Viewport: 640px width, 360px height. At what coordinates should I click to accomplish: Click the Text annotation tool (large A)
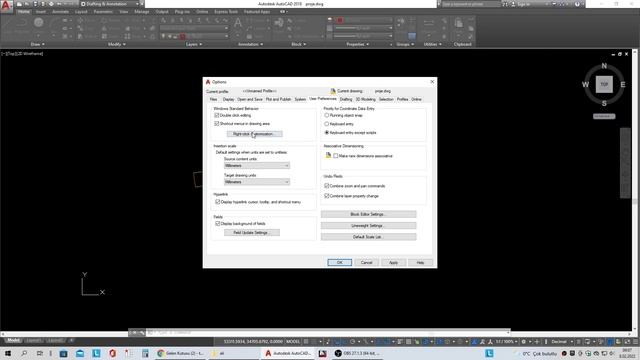(x=238, y=23)
